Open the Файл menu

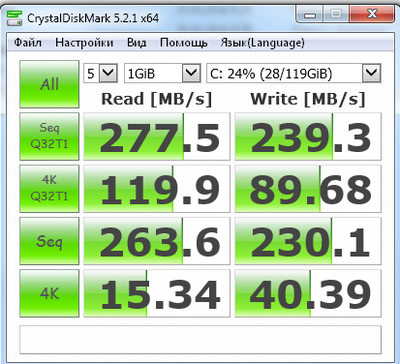tap(28, 43)
